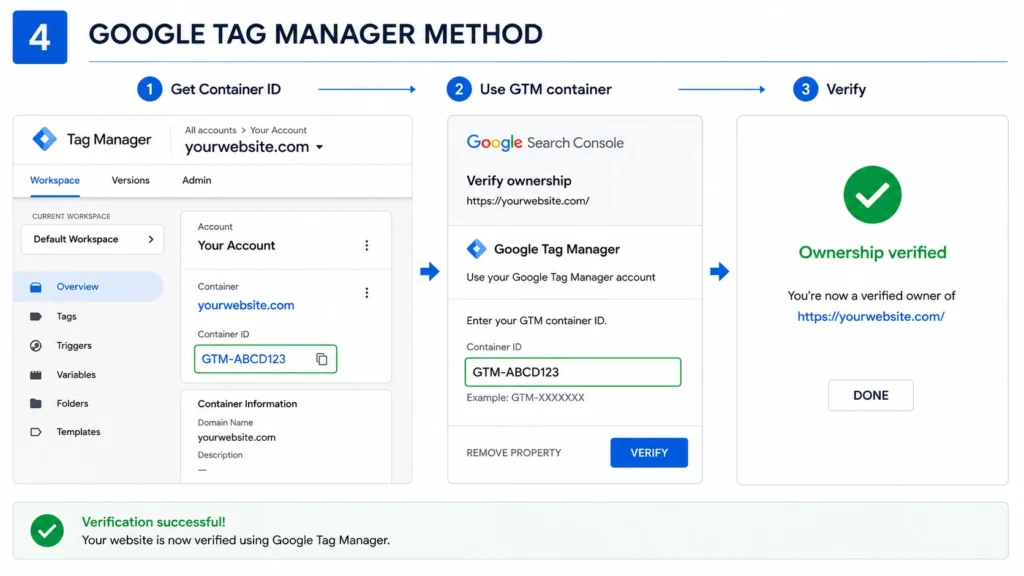Viewport: 1024px width, 576px height.
Task: Switch to the Workspace tab
Action: (x=55, y=180)
